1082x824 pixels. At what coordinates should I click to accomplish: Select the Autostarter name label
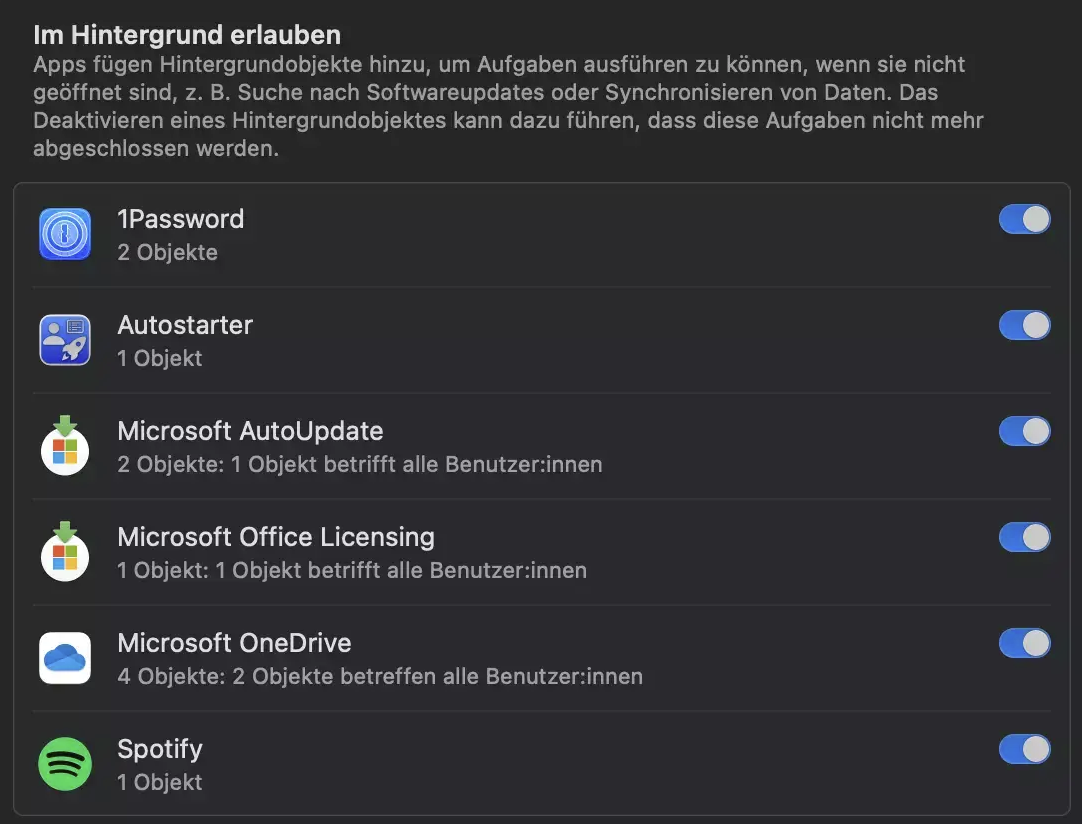pyautogui.click(x=185, y=325)
